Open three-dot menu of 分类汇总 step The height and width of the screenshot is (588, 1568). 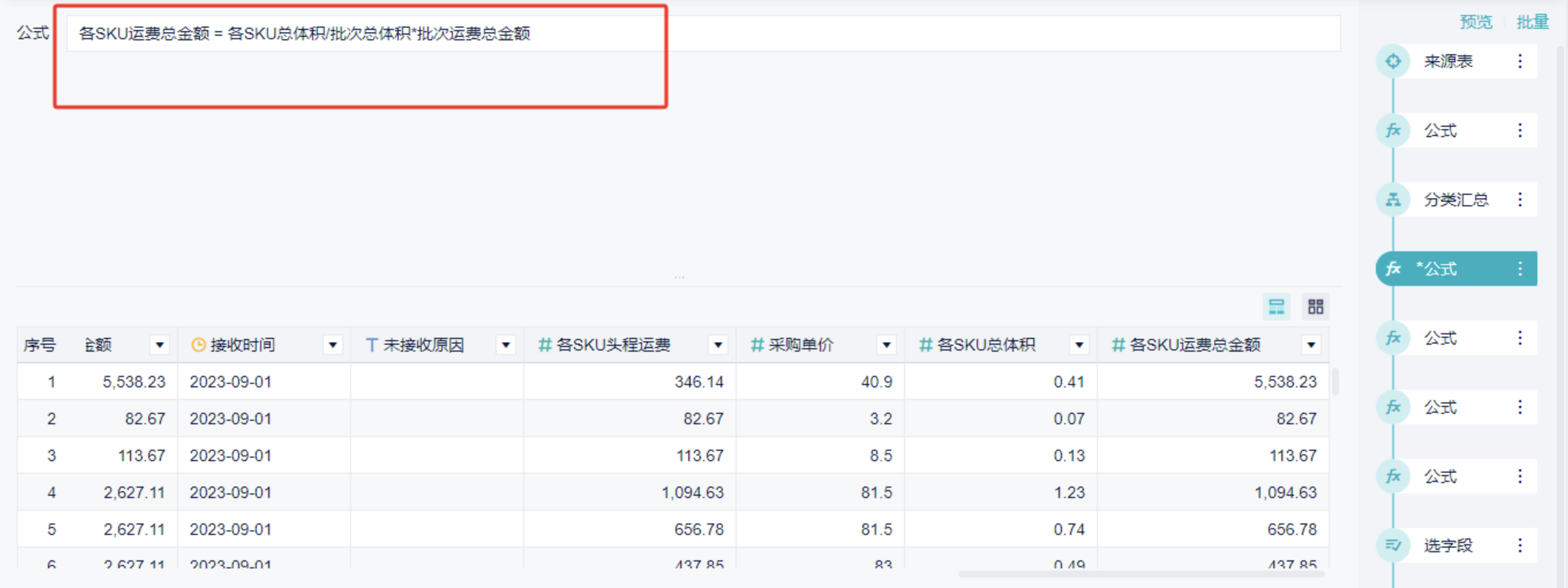(1520, 200)
